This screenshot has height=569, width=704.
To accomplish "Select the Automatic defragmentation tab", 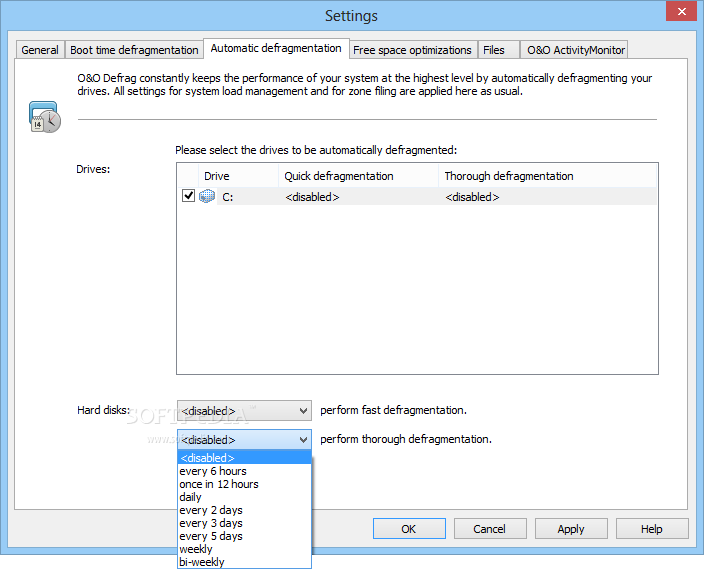I will [276, 48].
